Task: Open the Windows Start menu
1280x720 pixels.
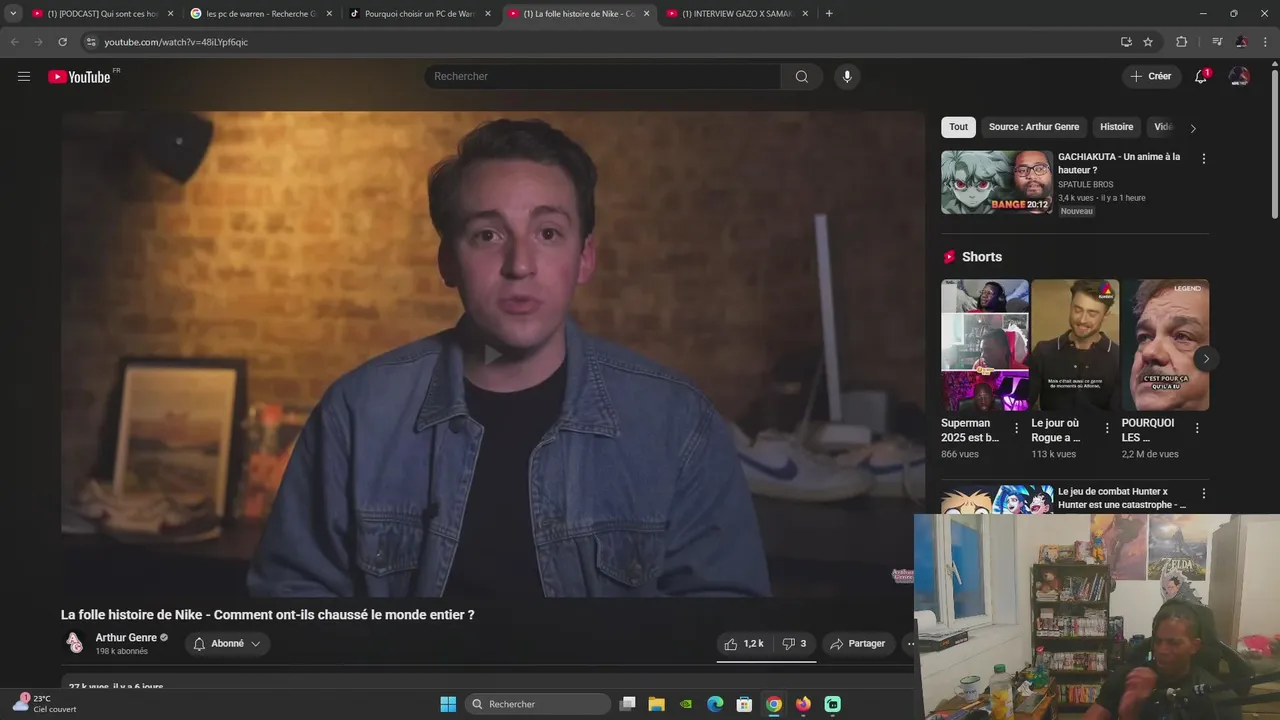Action: coord(448,704)
